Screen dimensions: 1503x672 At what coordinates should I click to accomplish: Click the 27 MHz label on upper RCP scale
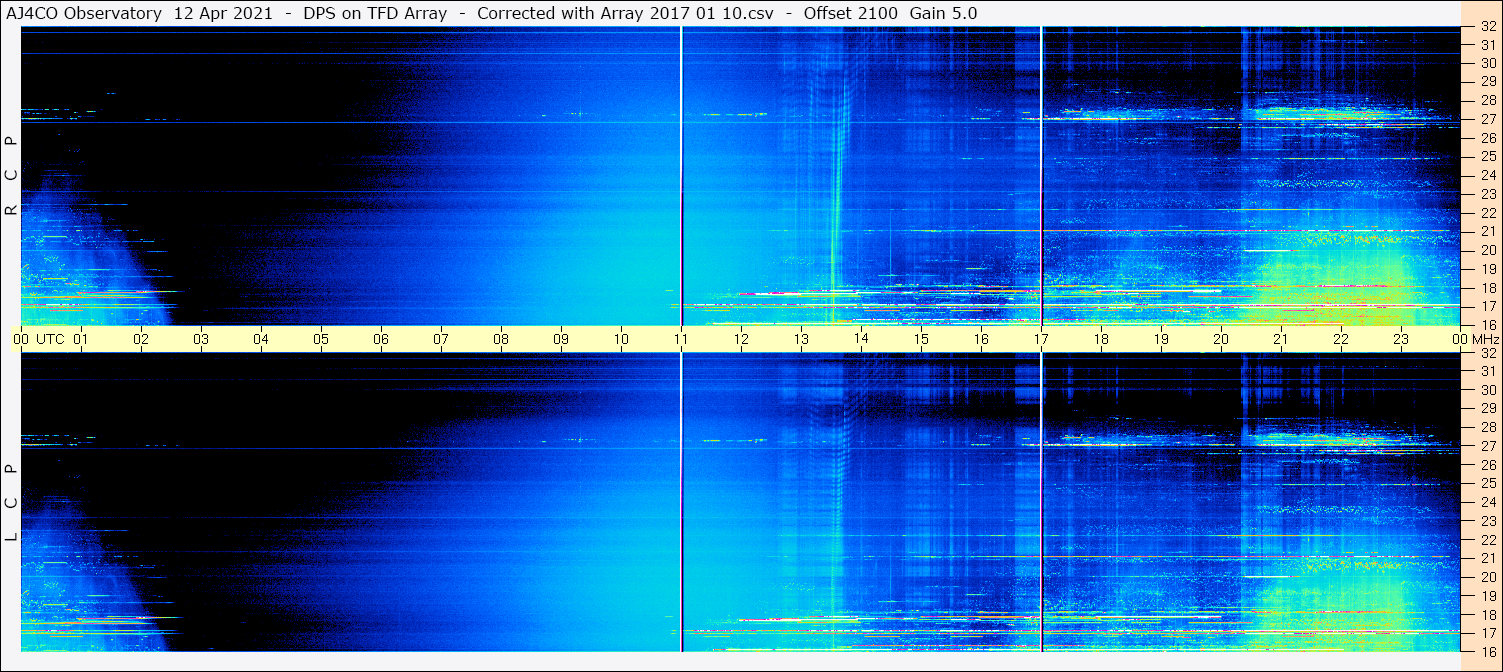coord(1487,119)
